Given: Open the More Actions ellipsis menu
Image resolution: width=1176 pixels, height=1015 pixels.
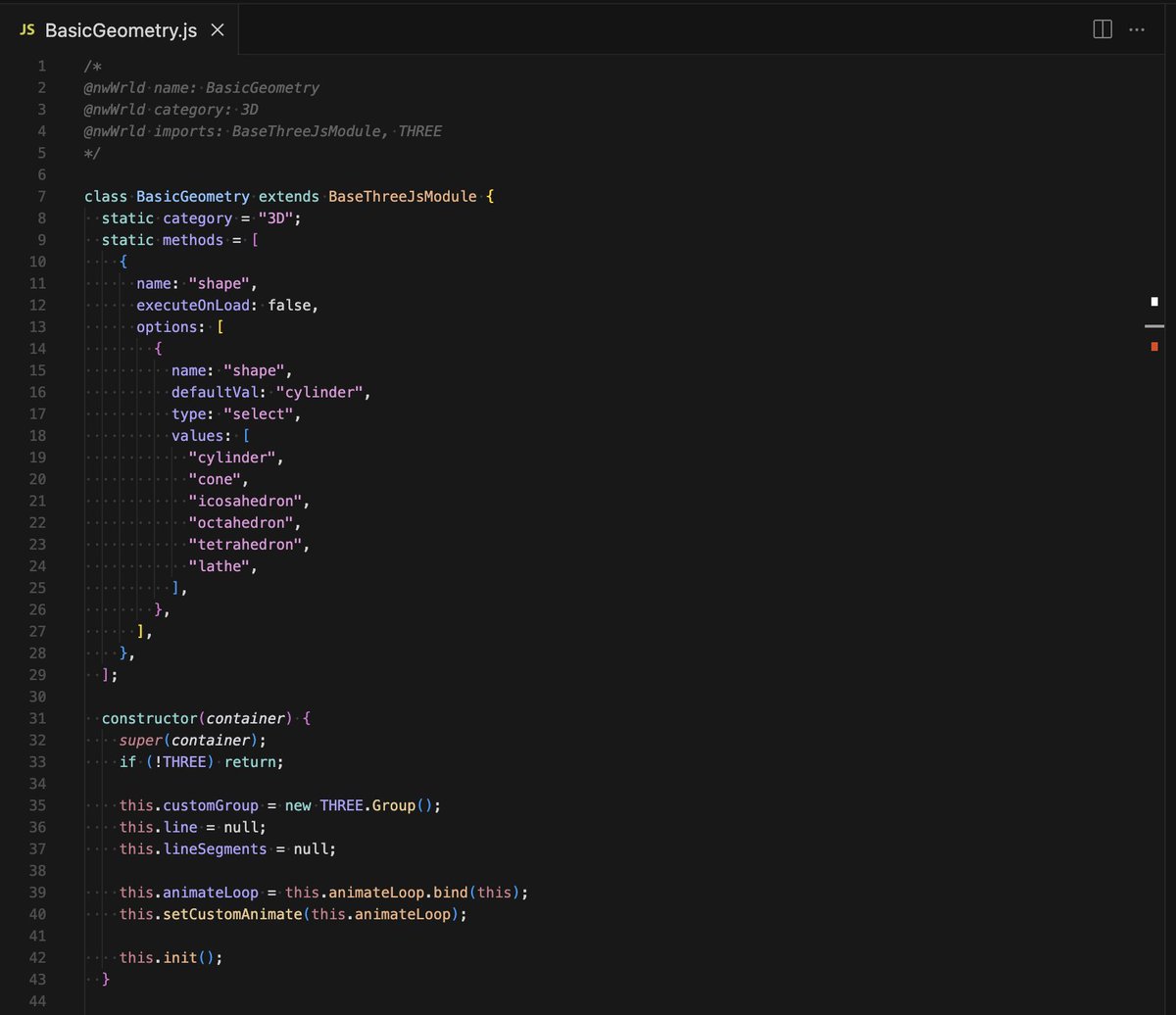Looking at the screenshot, I should coord(1137,30).
